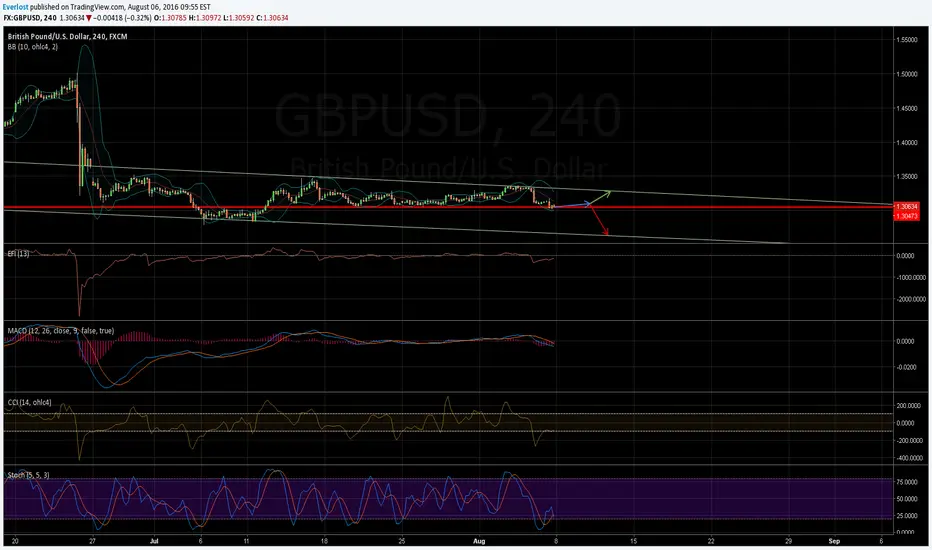Click the FX:GBPUSD, 240 symbol header
This screenshot has height=550, width=932.
[30, 18]
